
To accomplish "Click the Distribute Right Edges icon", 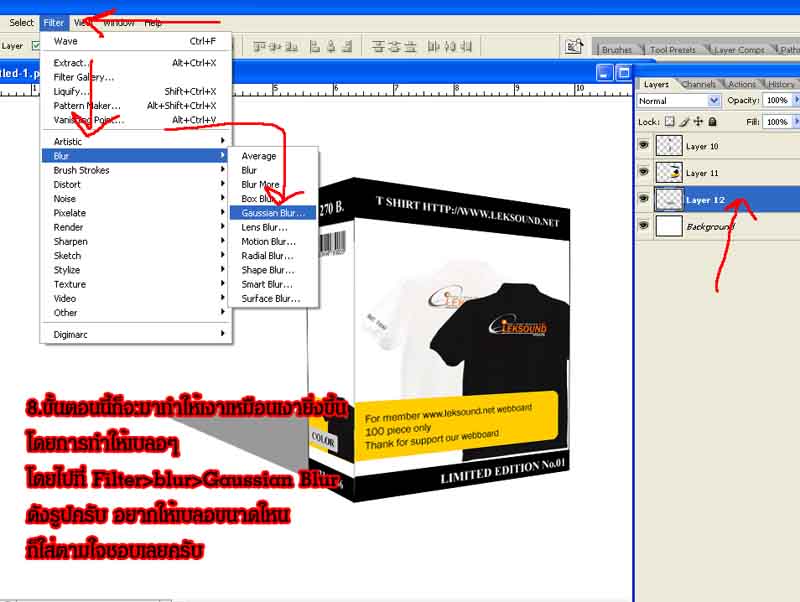I will (466, 47).
